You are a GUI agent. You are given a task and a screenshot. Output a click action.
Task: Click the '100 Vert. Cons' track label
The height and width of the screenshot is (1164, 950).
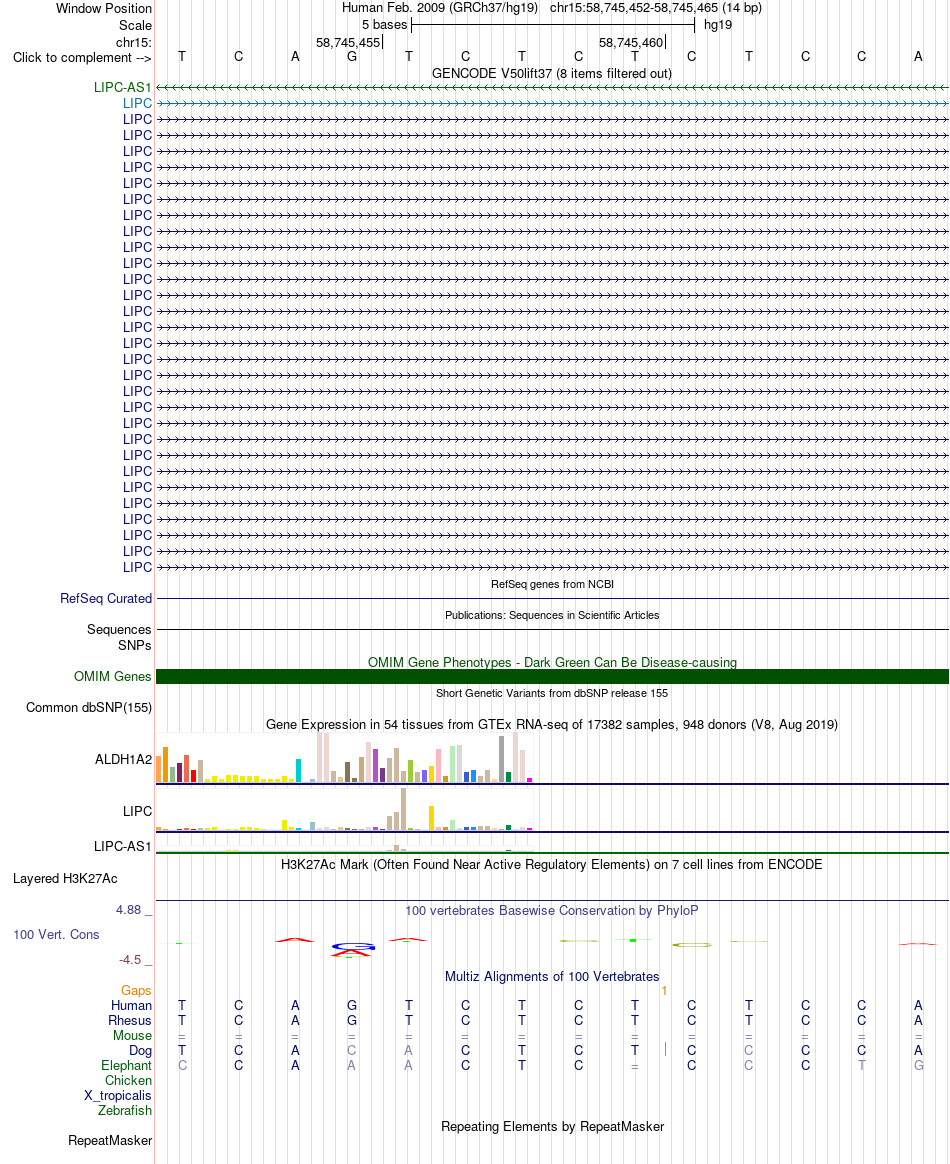(x=56, y=935)
